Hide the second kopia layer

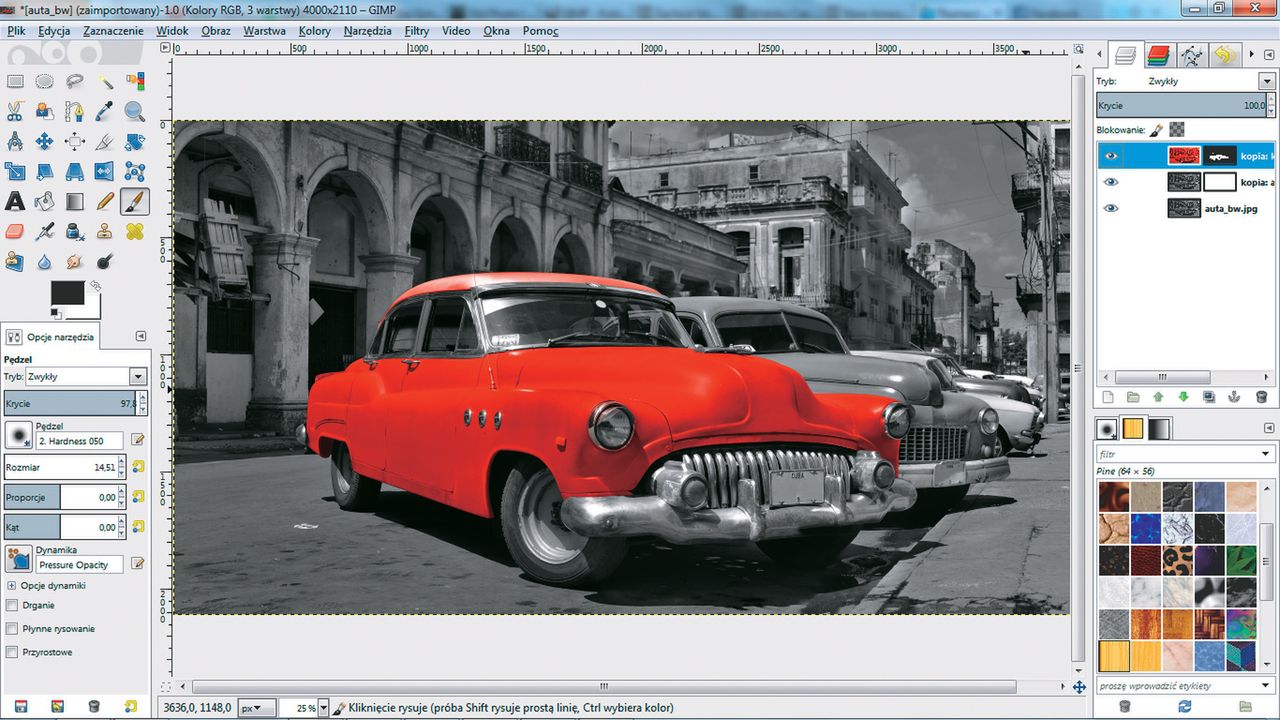[x=1111, y=182]
